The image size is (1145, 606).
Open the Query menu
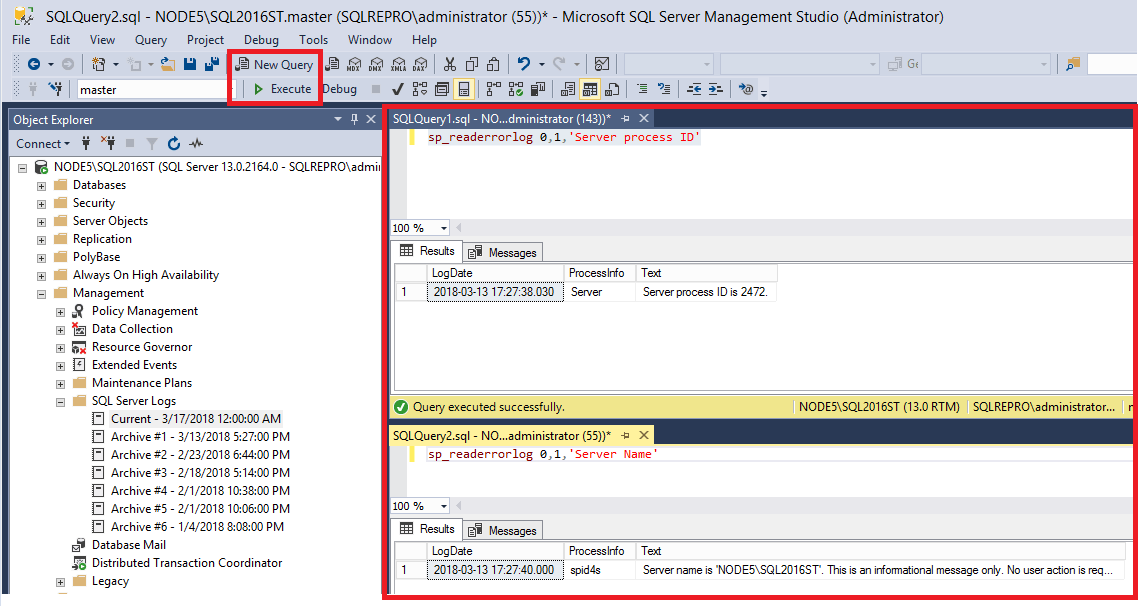(x=150, y=40)
